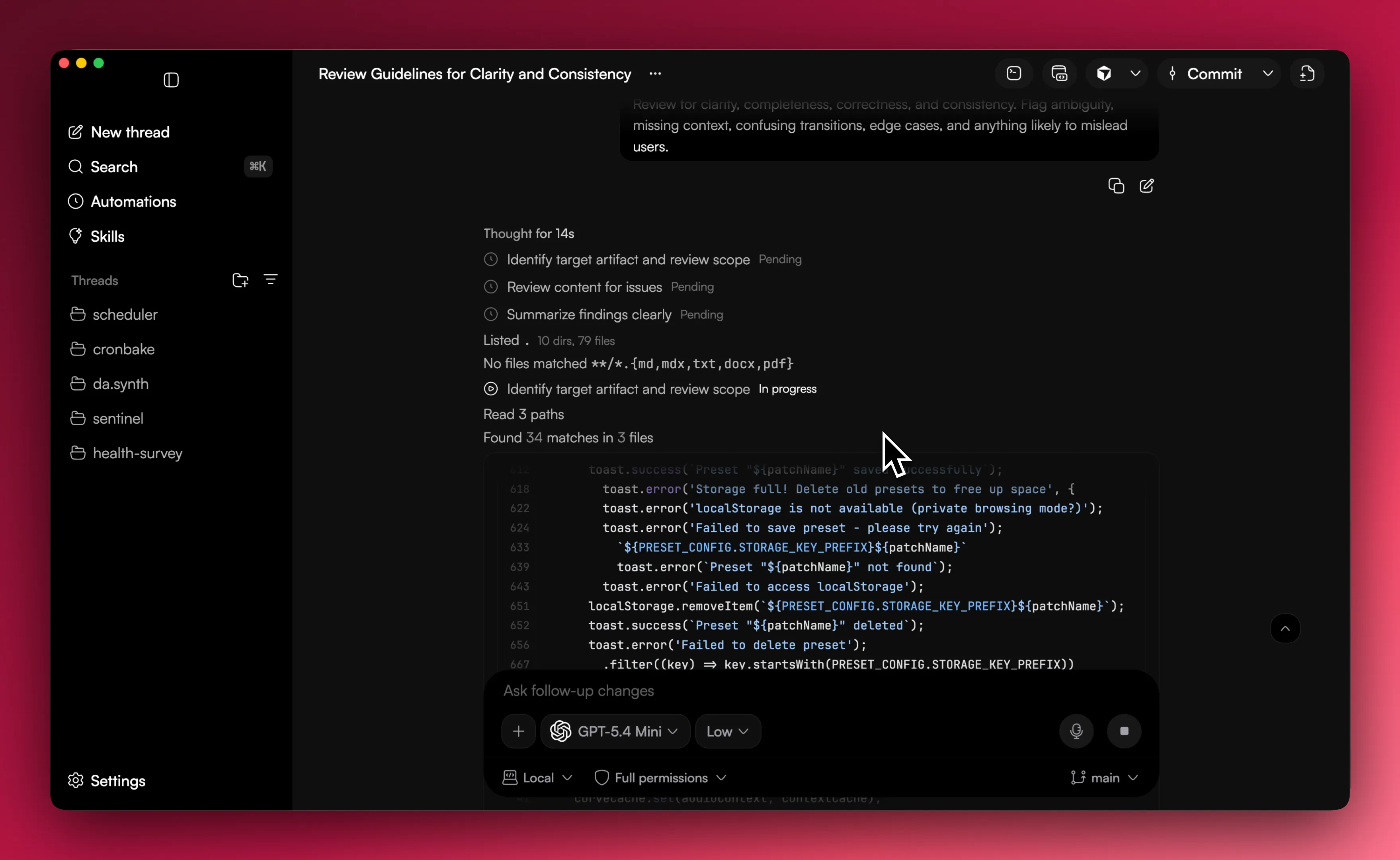Open the Low reasoning effort dropdown
Screen dimensions: 1400x860
[x=727, y=731]
